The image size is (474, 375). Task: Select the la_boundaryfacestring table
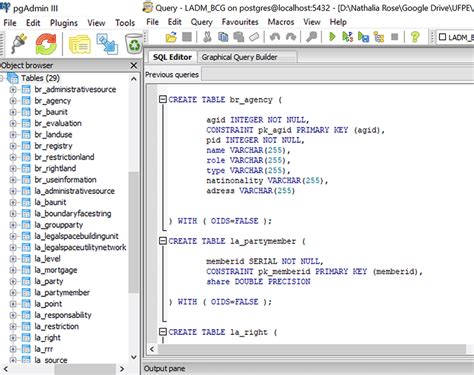(x=73, y=214)
